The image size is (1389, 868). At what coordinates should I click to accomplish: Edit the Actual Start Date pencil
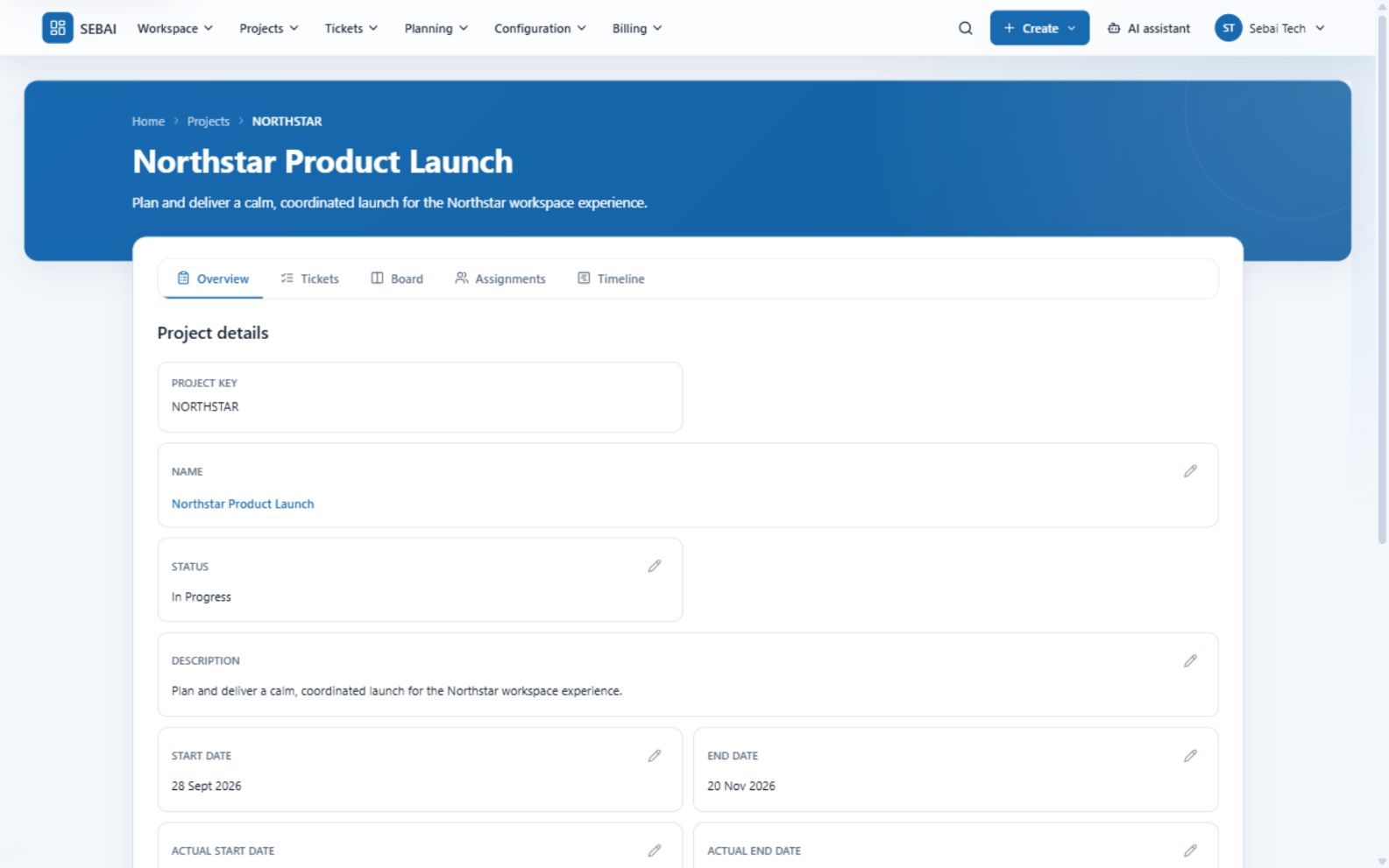(x=655, y=850)
